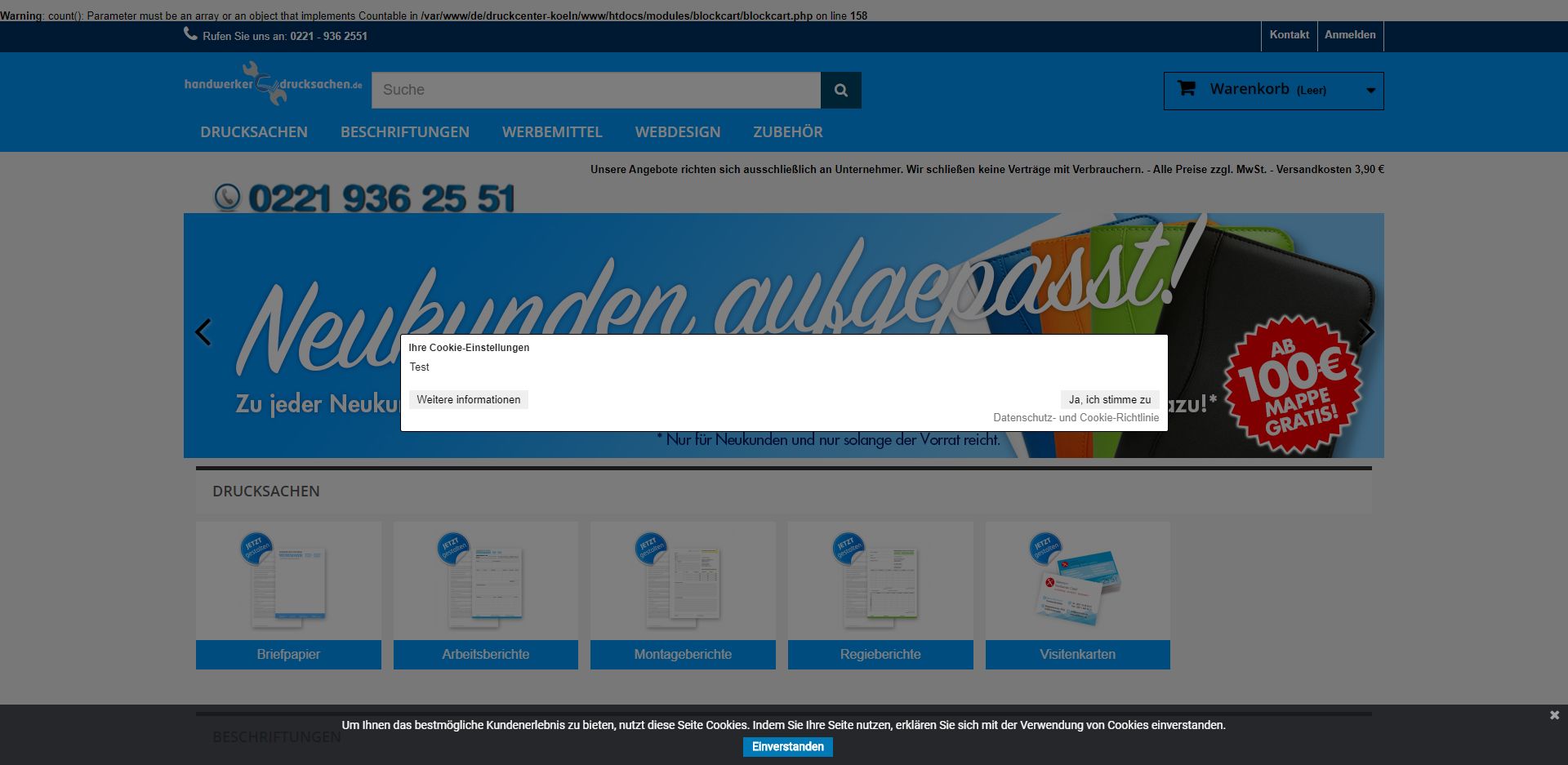The width and height of the screenshot is (1568, 765).
Task: Open the Visitenkarten product thumbnail
Action: (1078, 581)
